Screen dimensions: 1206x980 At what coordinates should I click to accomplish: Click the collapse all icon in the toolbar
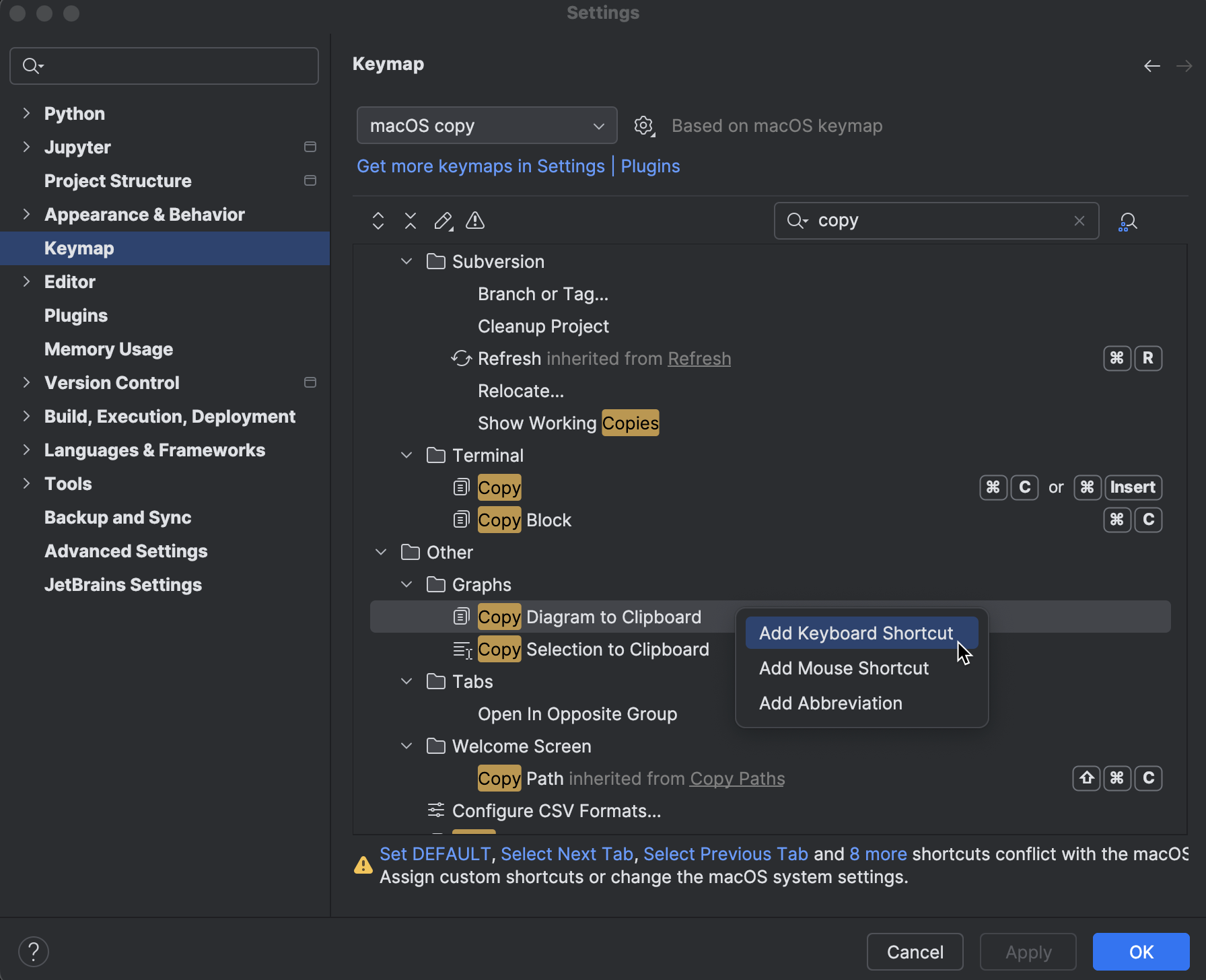(410, 221)
